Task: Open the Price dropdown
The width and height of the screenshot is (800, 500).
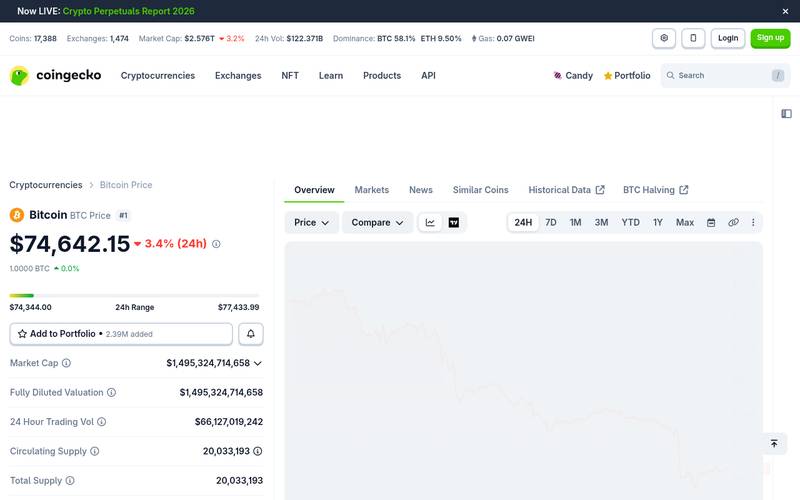Action: [x=311, y=222]
